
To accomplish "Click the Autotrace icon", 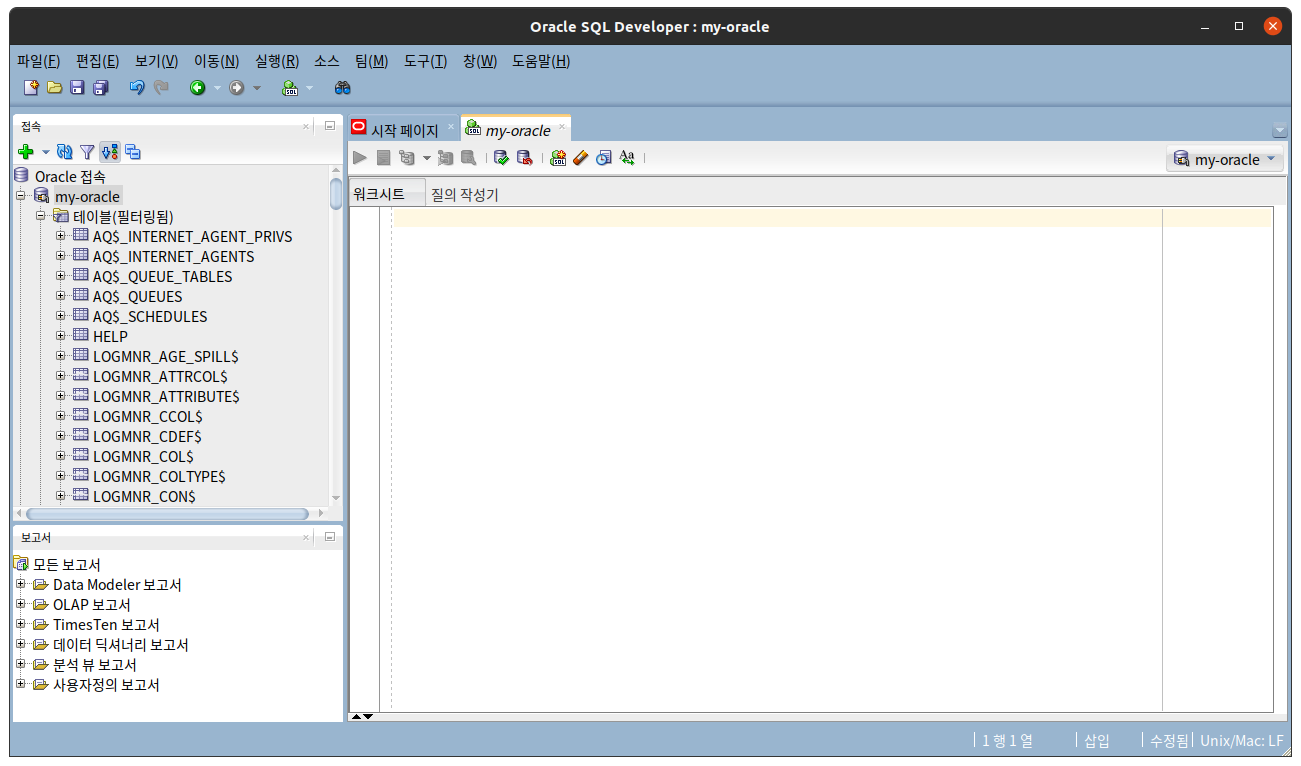I will 445,158.
